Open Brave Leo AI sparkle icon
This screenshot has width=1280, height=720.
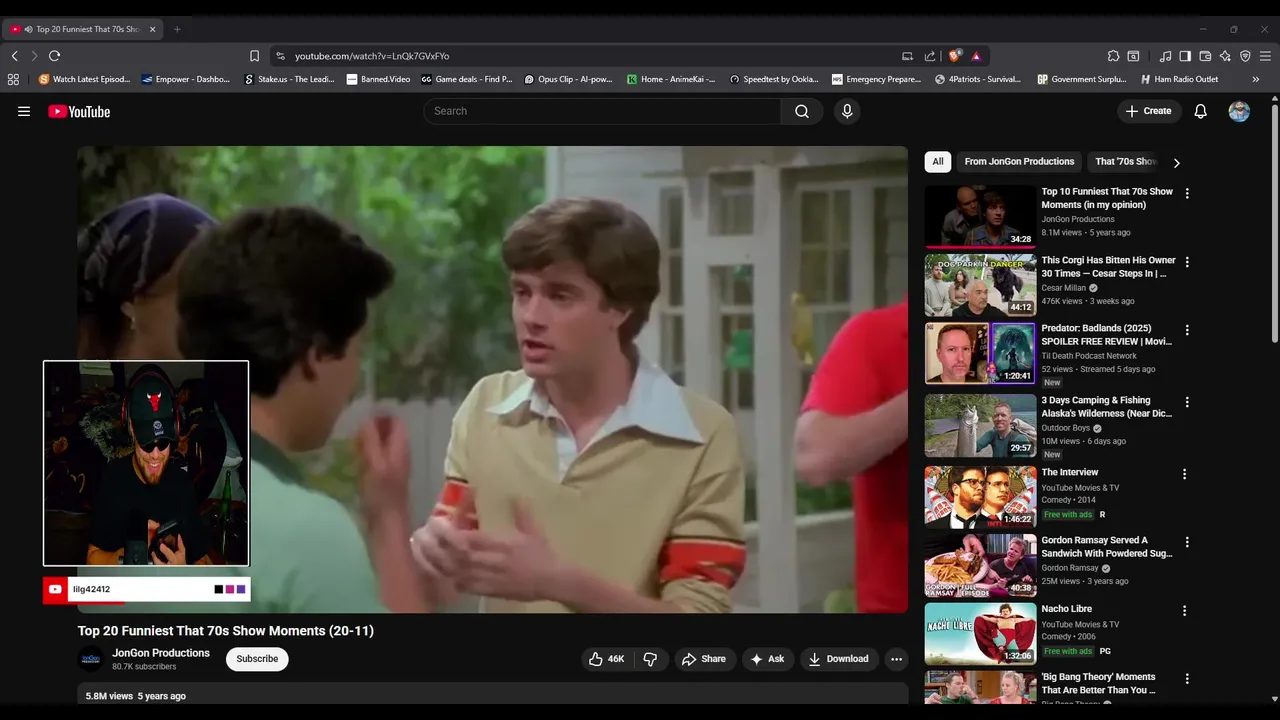tap(1225, 56)
